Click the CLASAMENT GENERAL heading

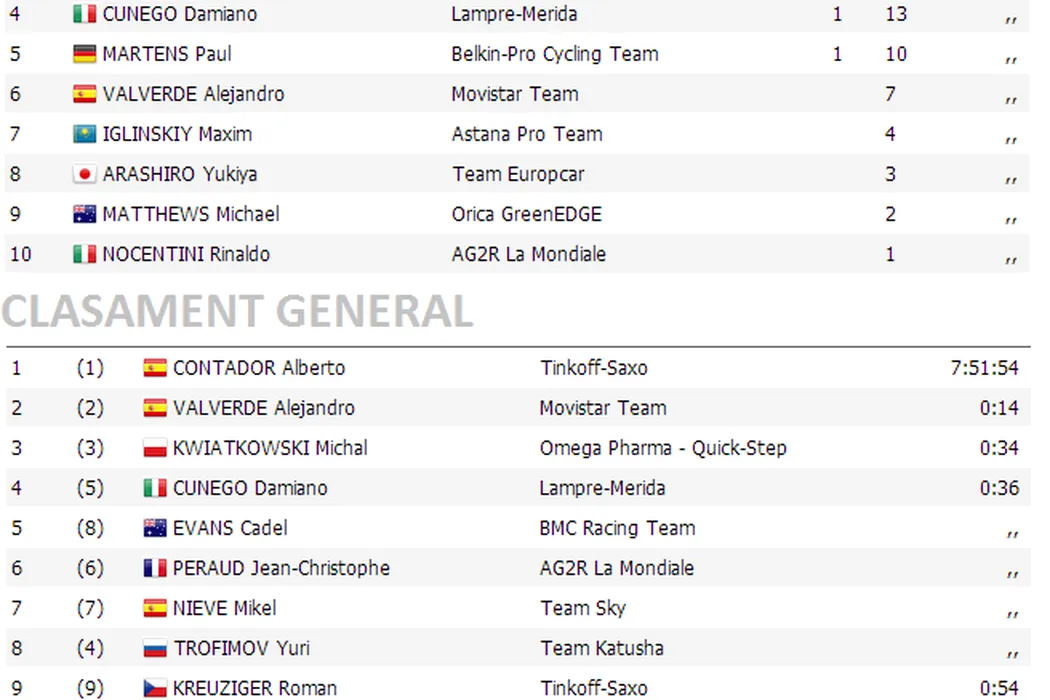click(x=237, y=312)
